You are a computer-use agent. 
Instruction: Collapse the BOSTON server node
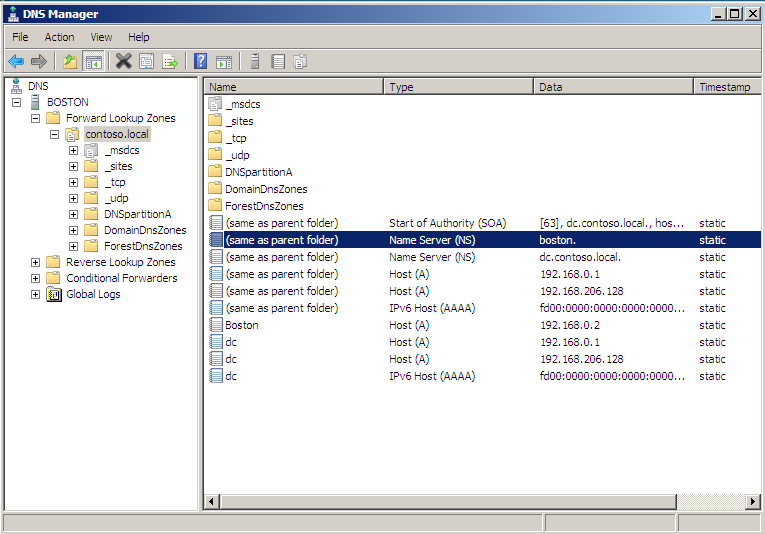[x=17, y=102]
